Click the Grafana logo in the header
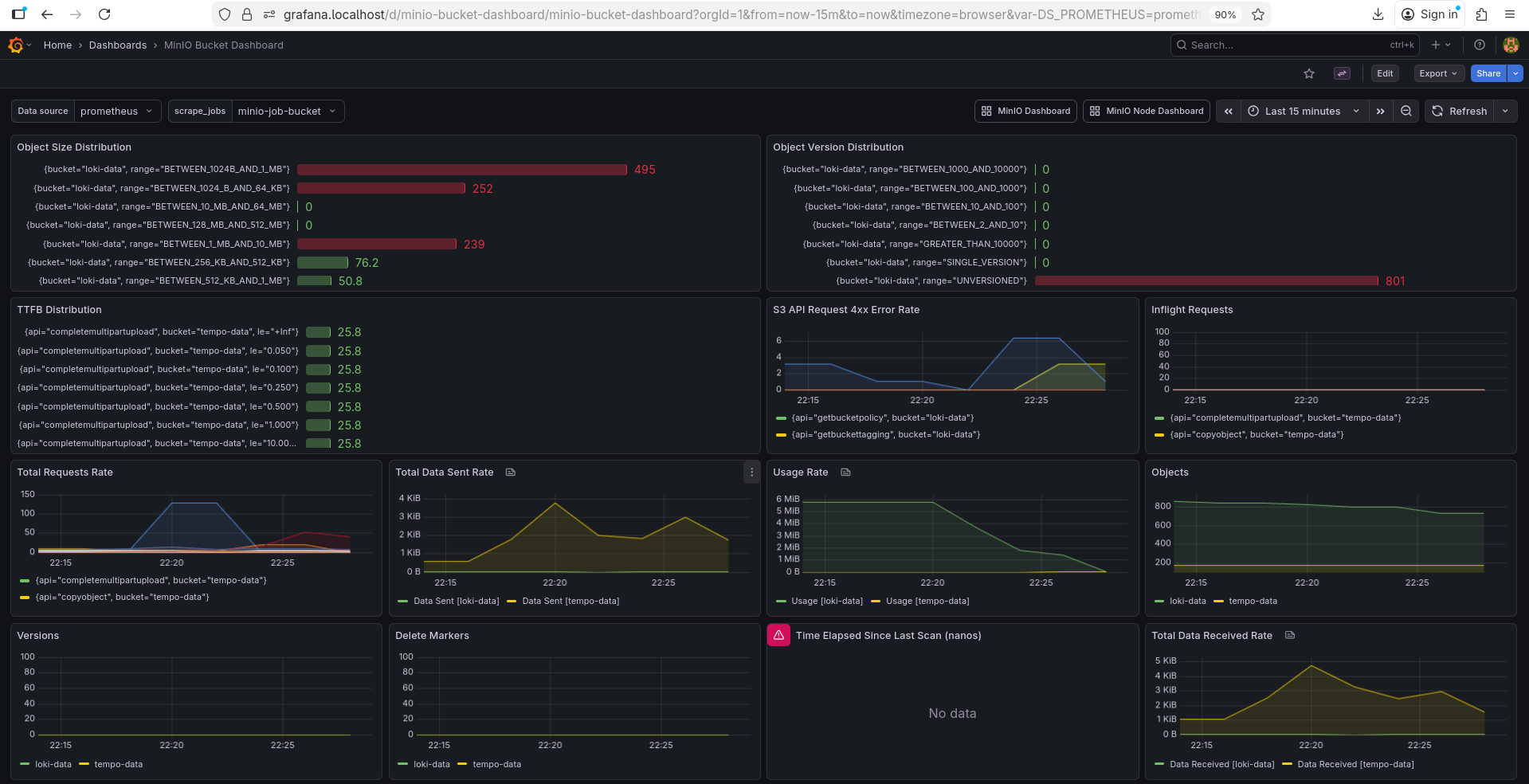The height and width of the screenshot is (784, 1529). (16, 45)
